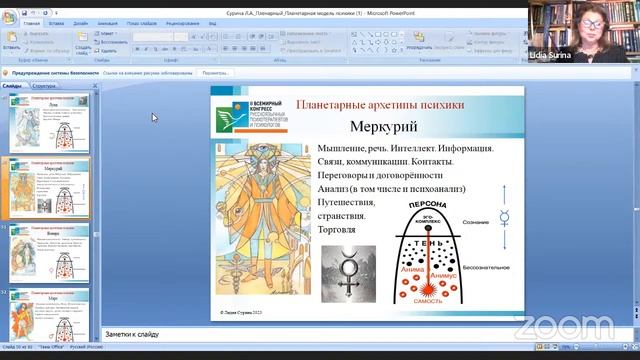The width and height of the screenshot is (640, 360).
Task: Click the font size combo box
Action: click(x=180, y=37)
